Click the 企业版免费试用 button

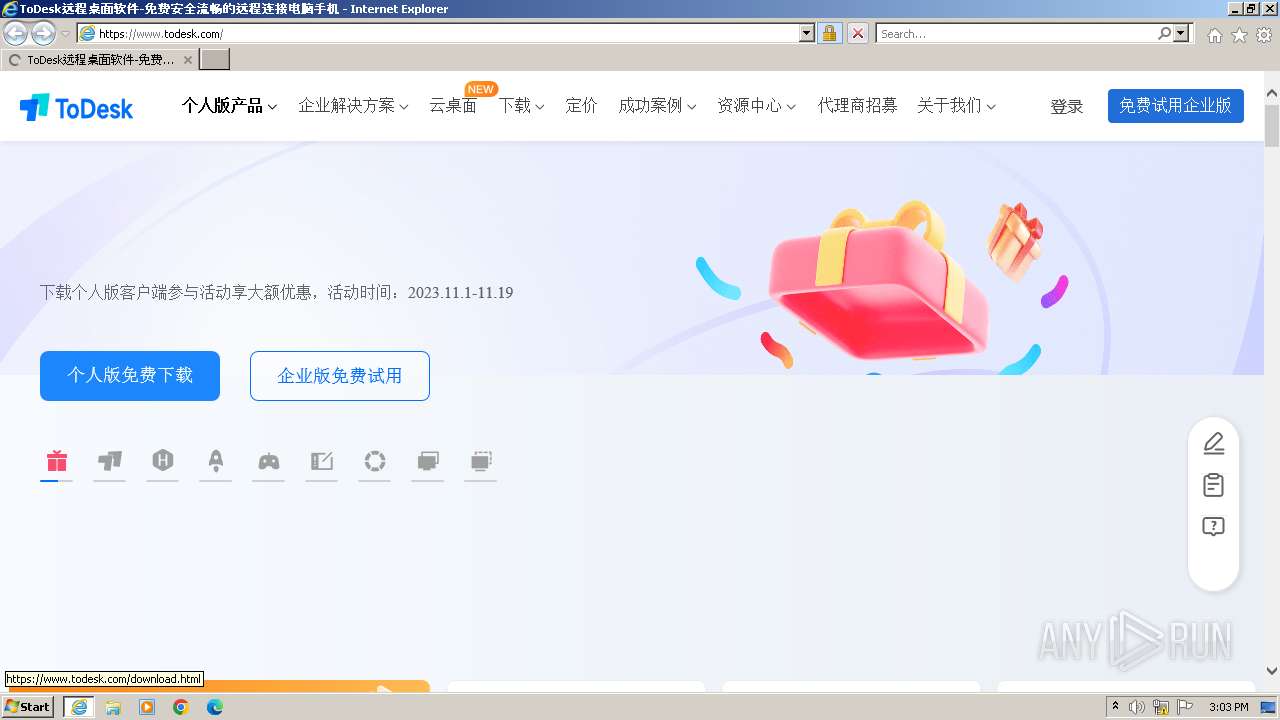[x=340, y=376]
